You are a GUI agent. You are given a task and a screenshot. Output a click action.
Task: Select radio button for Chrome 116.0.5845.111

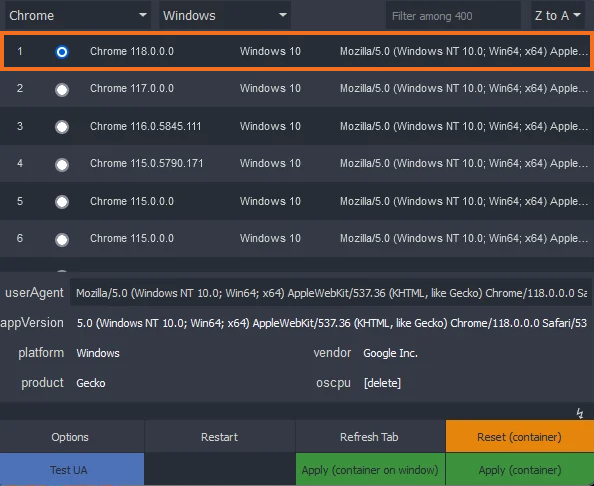[62, 127]
